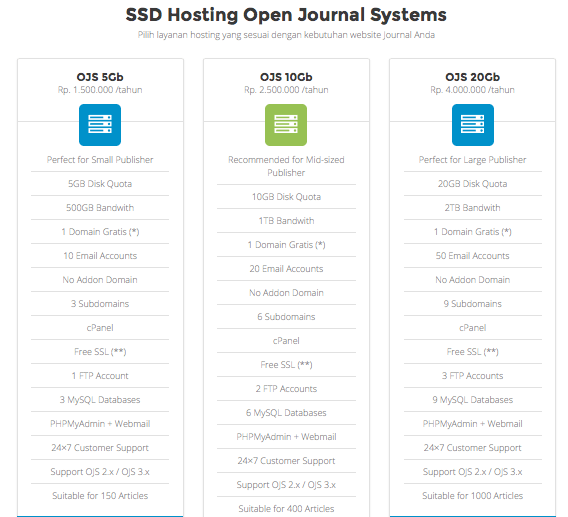Click the '10GB Disk Quota' row
The image size is (568, 517).
pyautogui.click(x=286, y=197)
